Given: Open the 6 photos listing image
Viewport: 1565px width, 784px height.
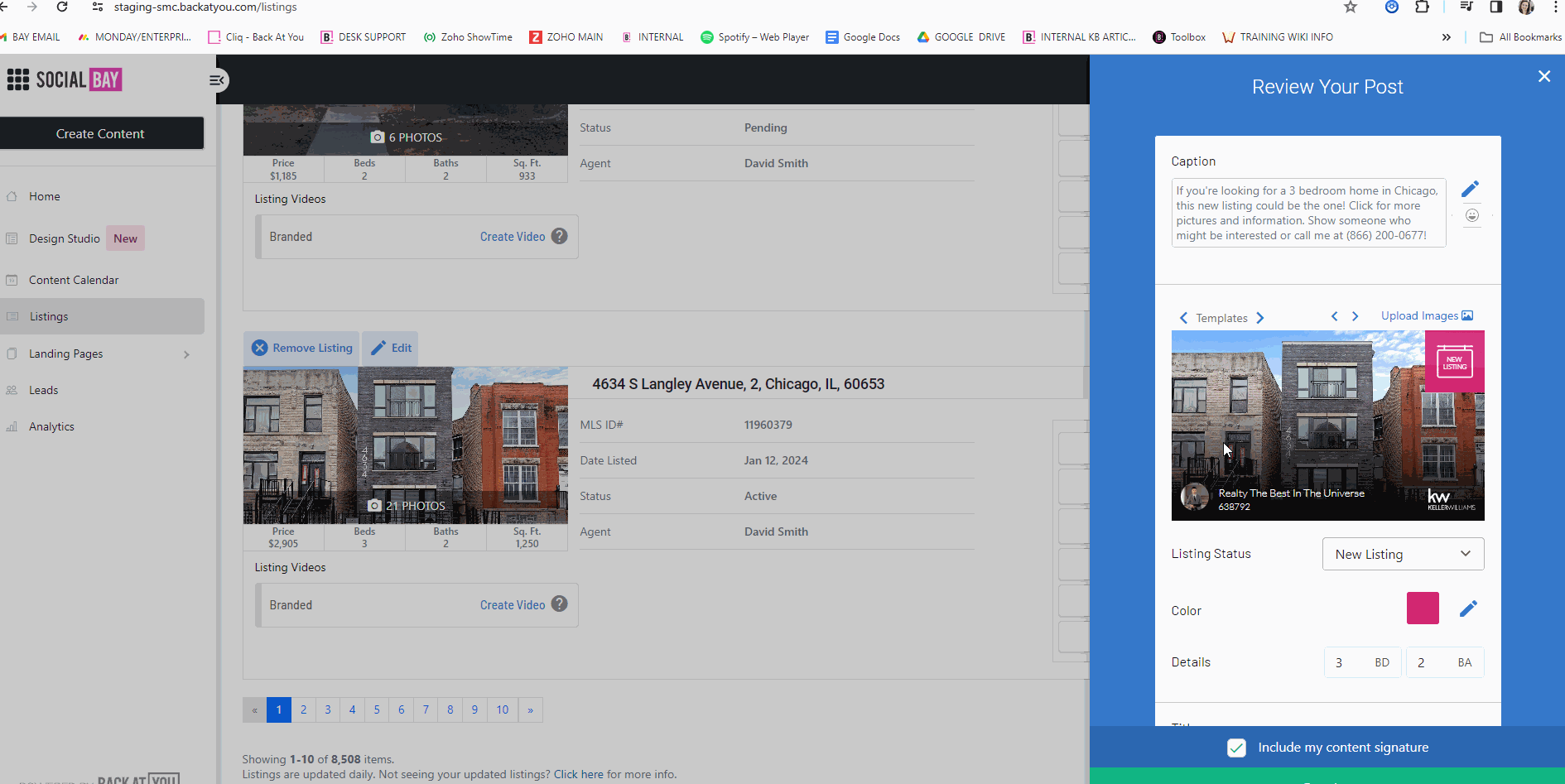Looking at the screenshot, I should point(406,130).
